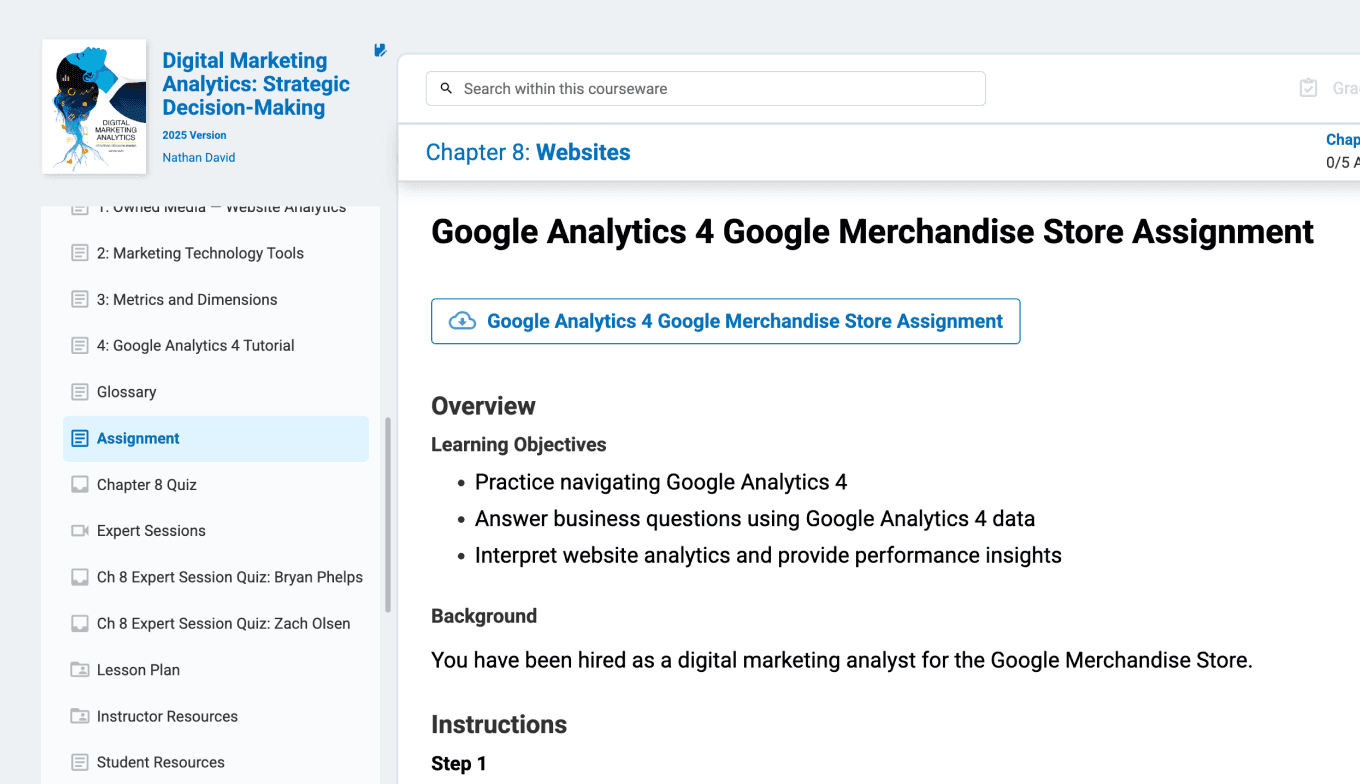This screenshot has width=1360, height=784.
Task: Click the sidebar vertical scrollbar
Action: pyautogui.click(x=388, y=515)
